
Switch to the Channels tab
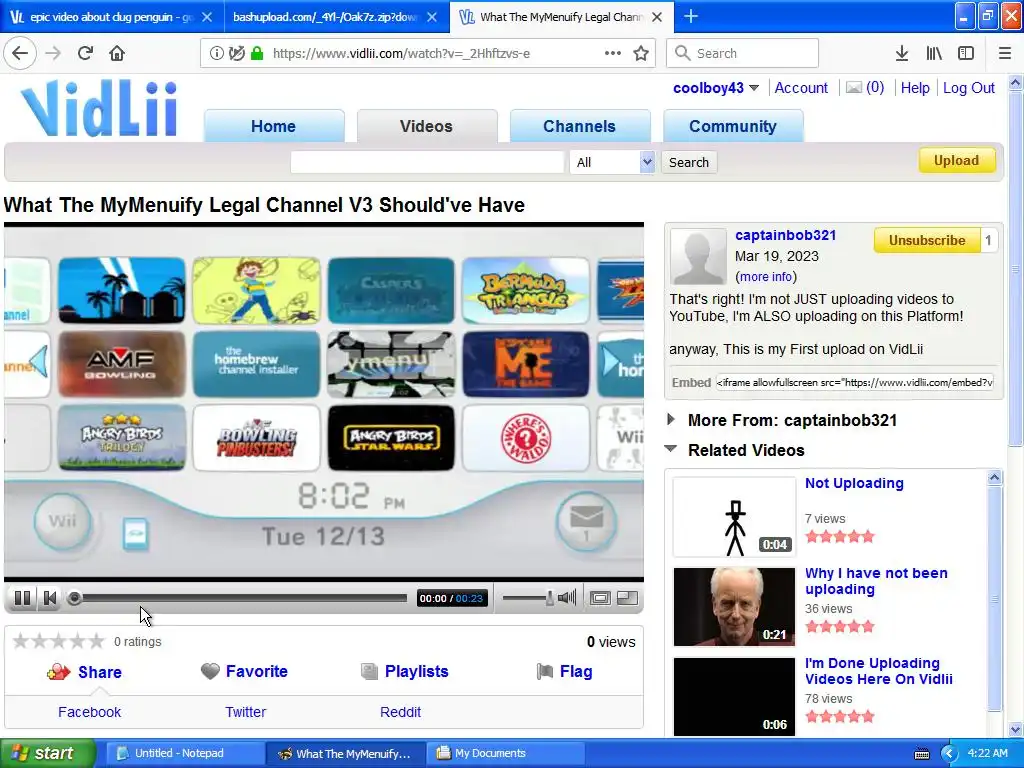tap(579, 126)
